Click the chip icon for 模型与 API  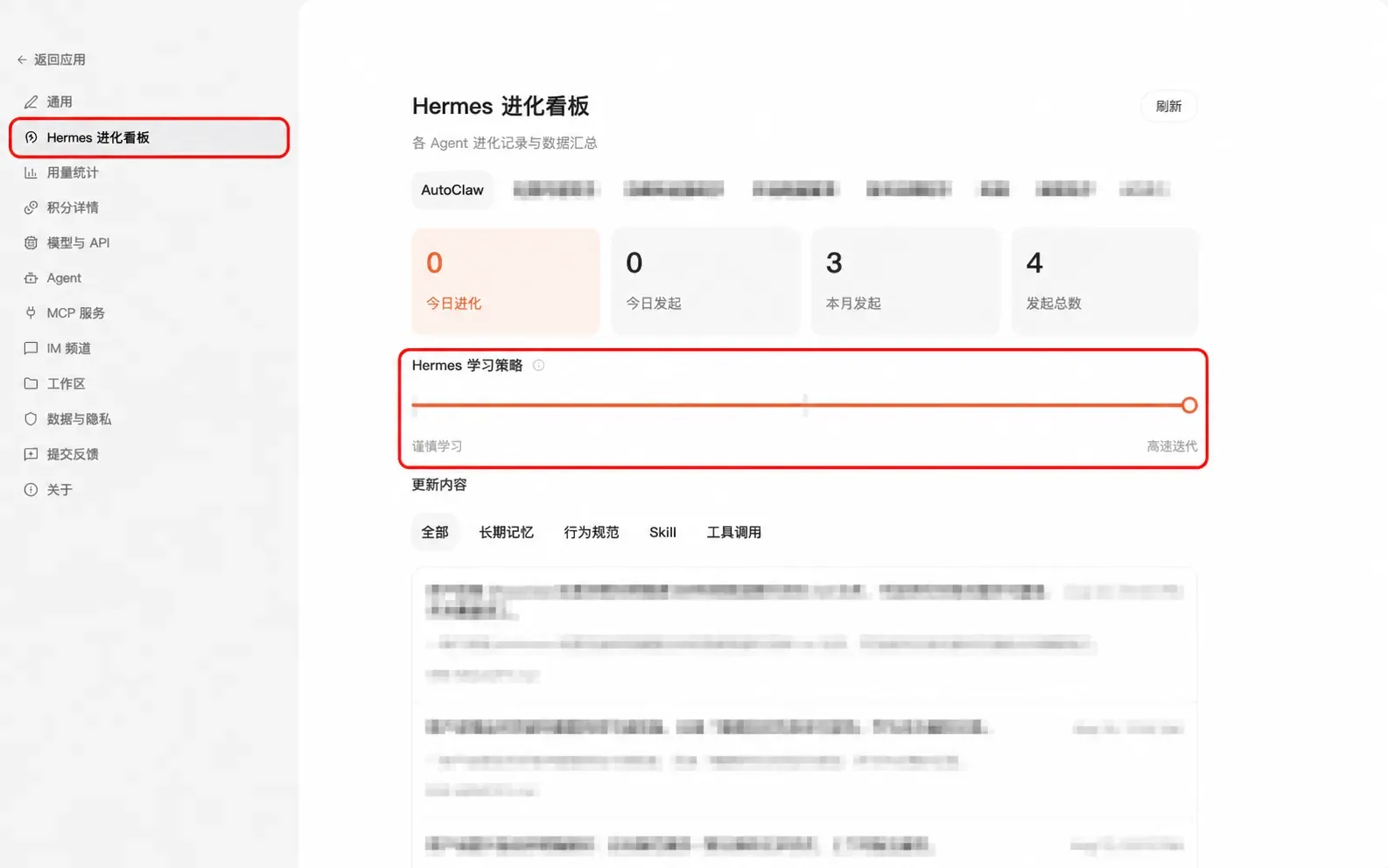pyautogui.click(x=31, y=242)
